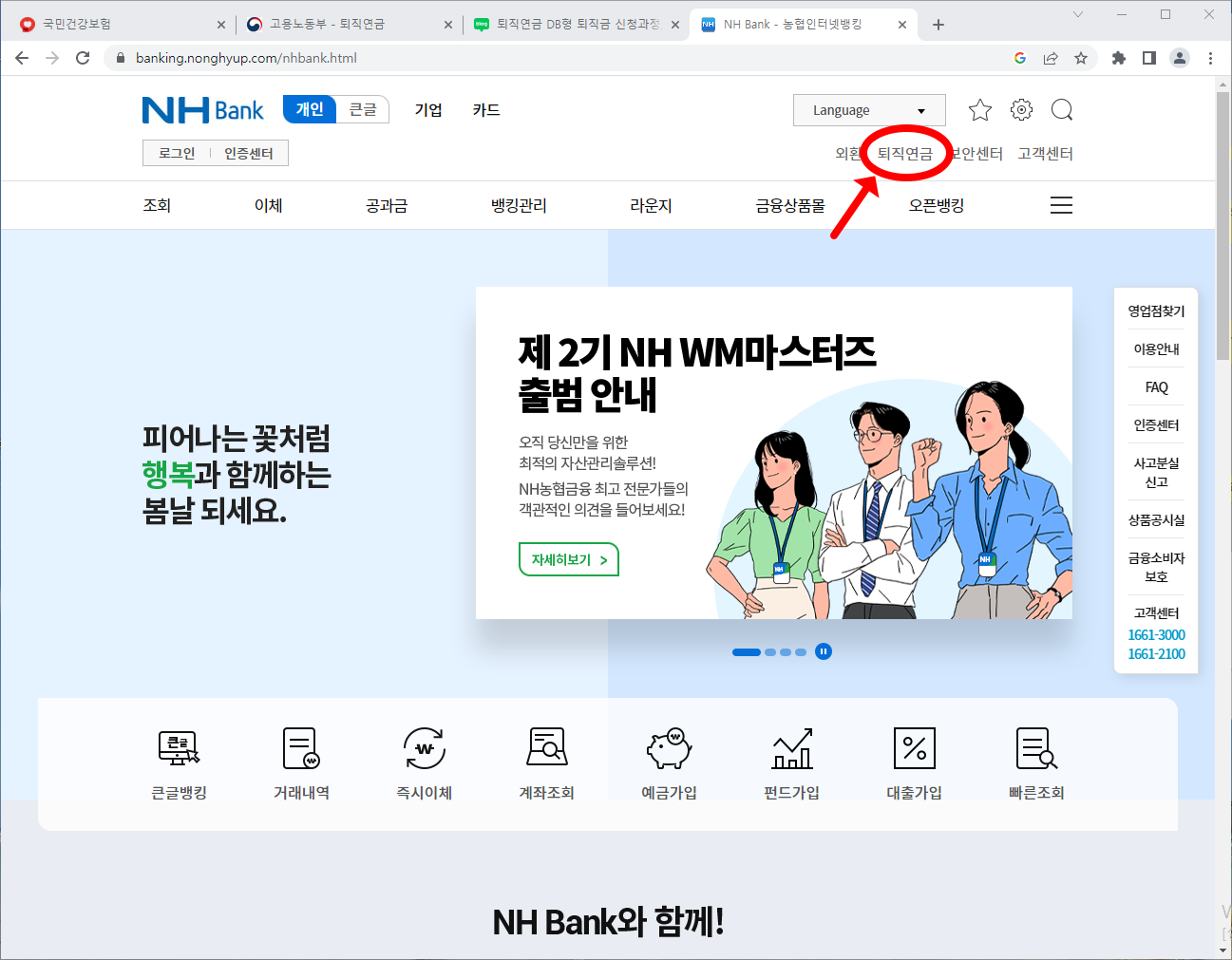Bookmark this page with the address bar star
The image size is (1232, 960).
[x=1081, y=58]
